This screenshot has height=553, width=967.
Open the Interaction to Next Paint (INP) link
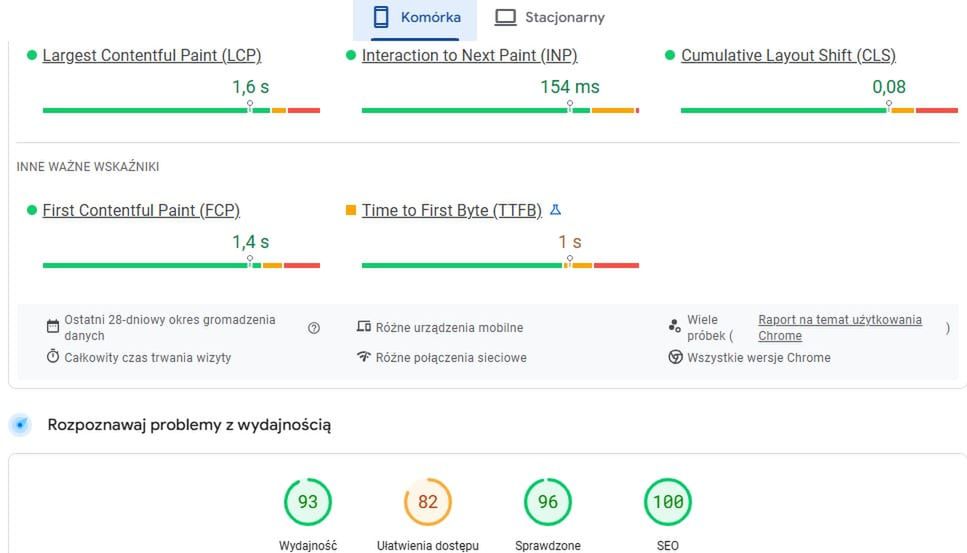(469, 56)
